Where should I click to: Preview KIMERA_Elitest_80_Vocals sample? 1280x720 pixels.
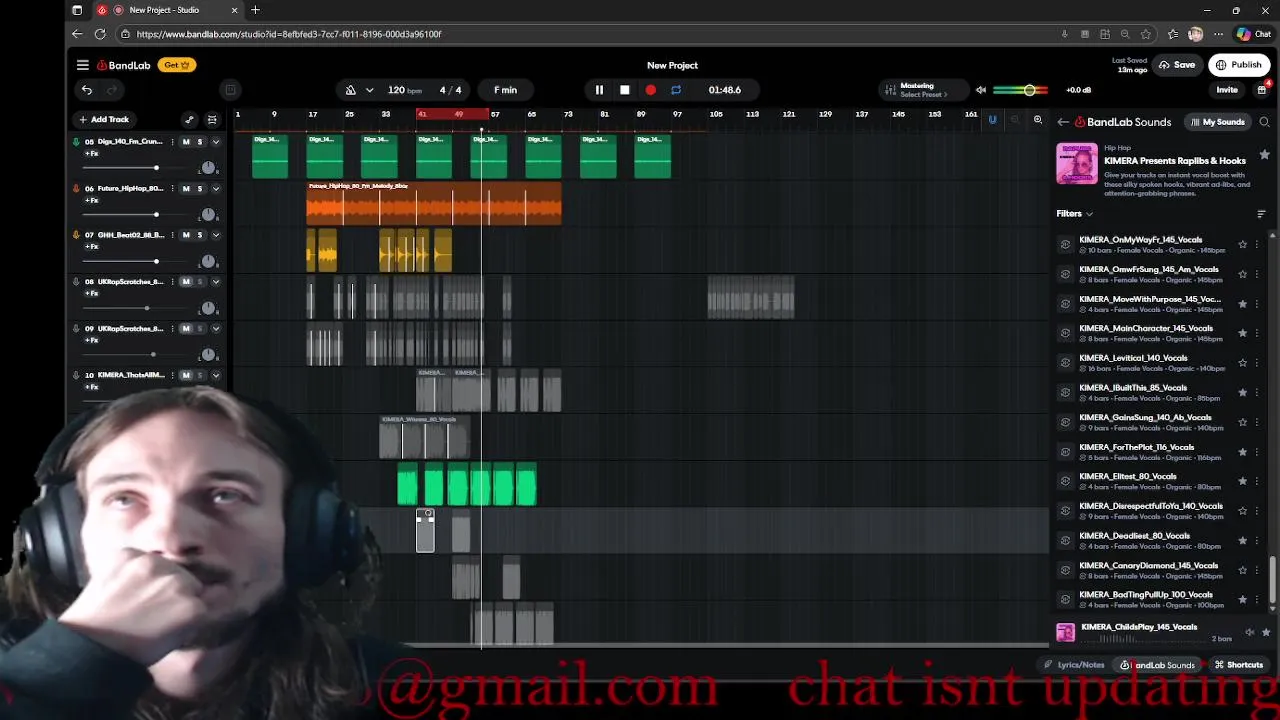(x=1065, y=481)
